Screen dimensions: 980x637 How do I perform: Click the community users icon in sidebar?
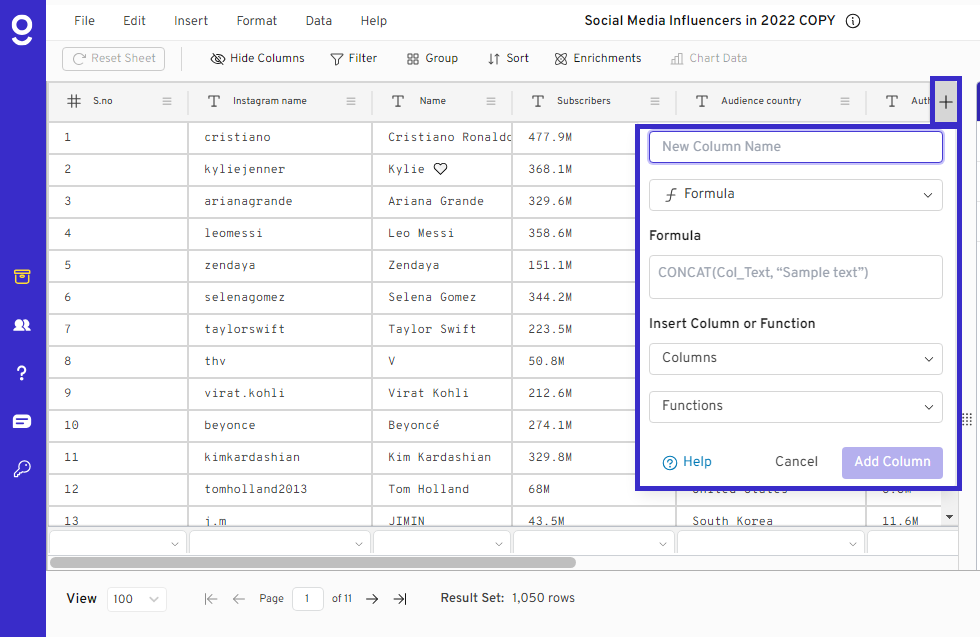[x=22, y=325]
